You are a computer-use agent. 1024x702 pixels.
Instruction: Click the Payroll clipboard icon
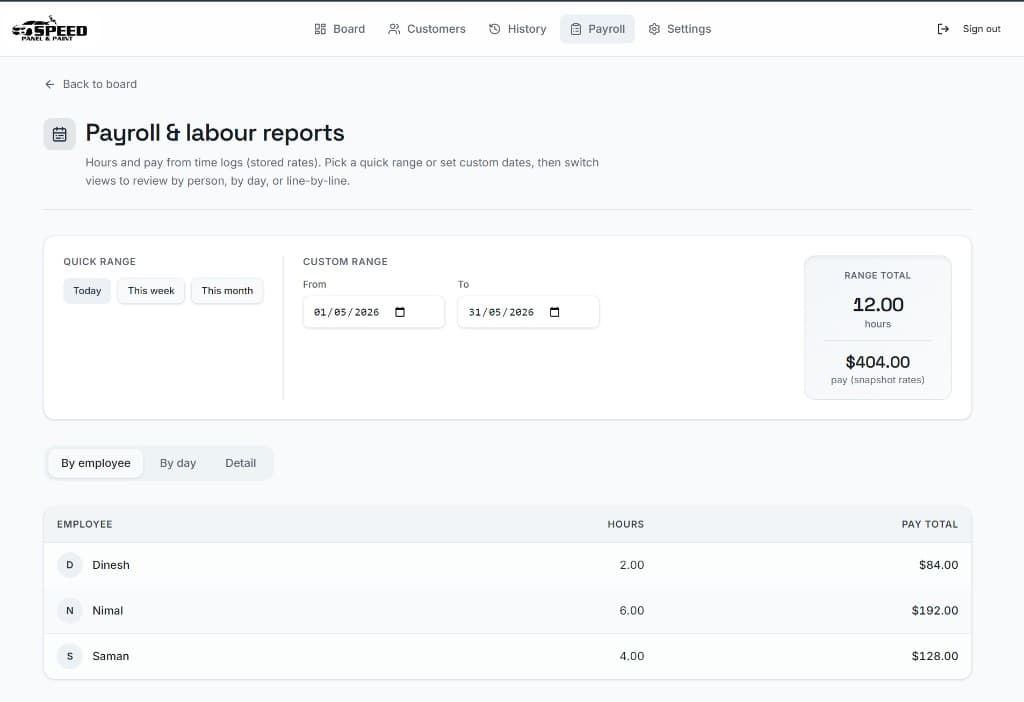click(x=575, y=29)
